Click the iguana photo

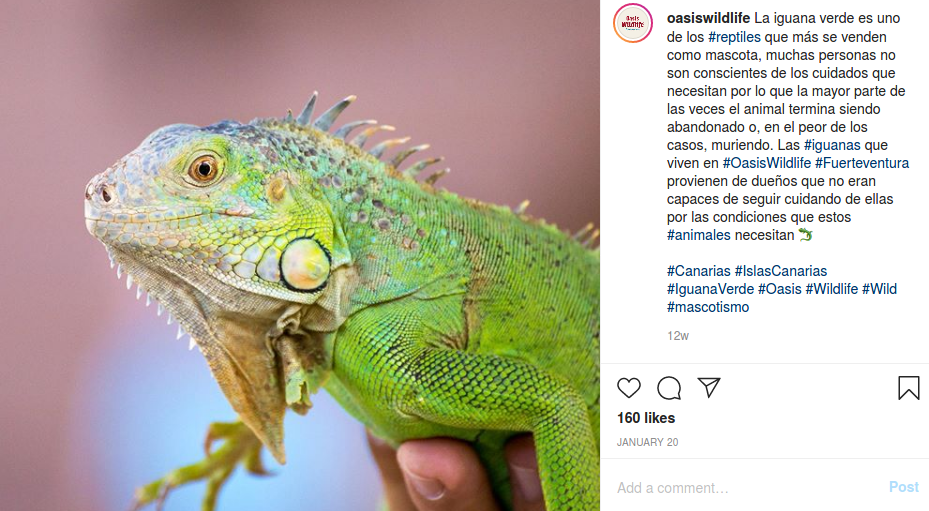point(300,256)
